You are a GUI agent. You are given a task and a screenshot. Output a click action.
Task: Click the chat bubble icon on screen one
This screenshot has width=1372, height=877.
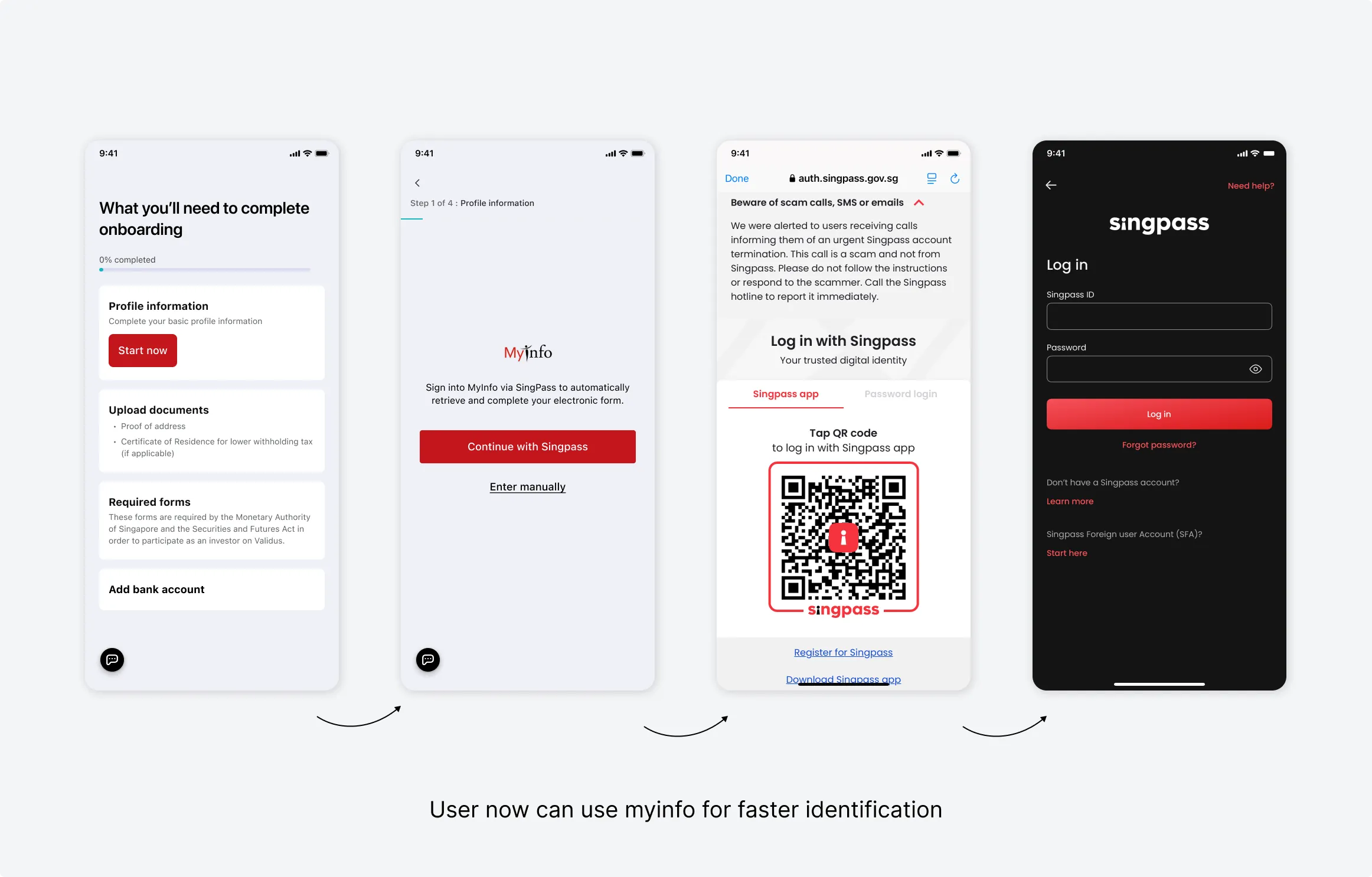tap(113, 658)
